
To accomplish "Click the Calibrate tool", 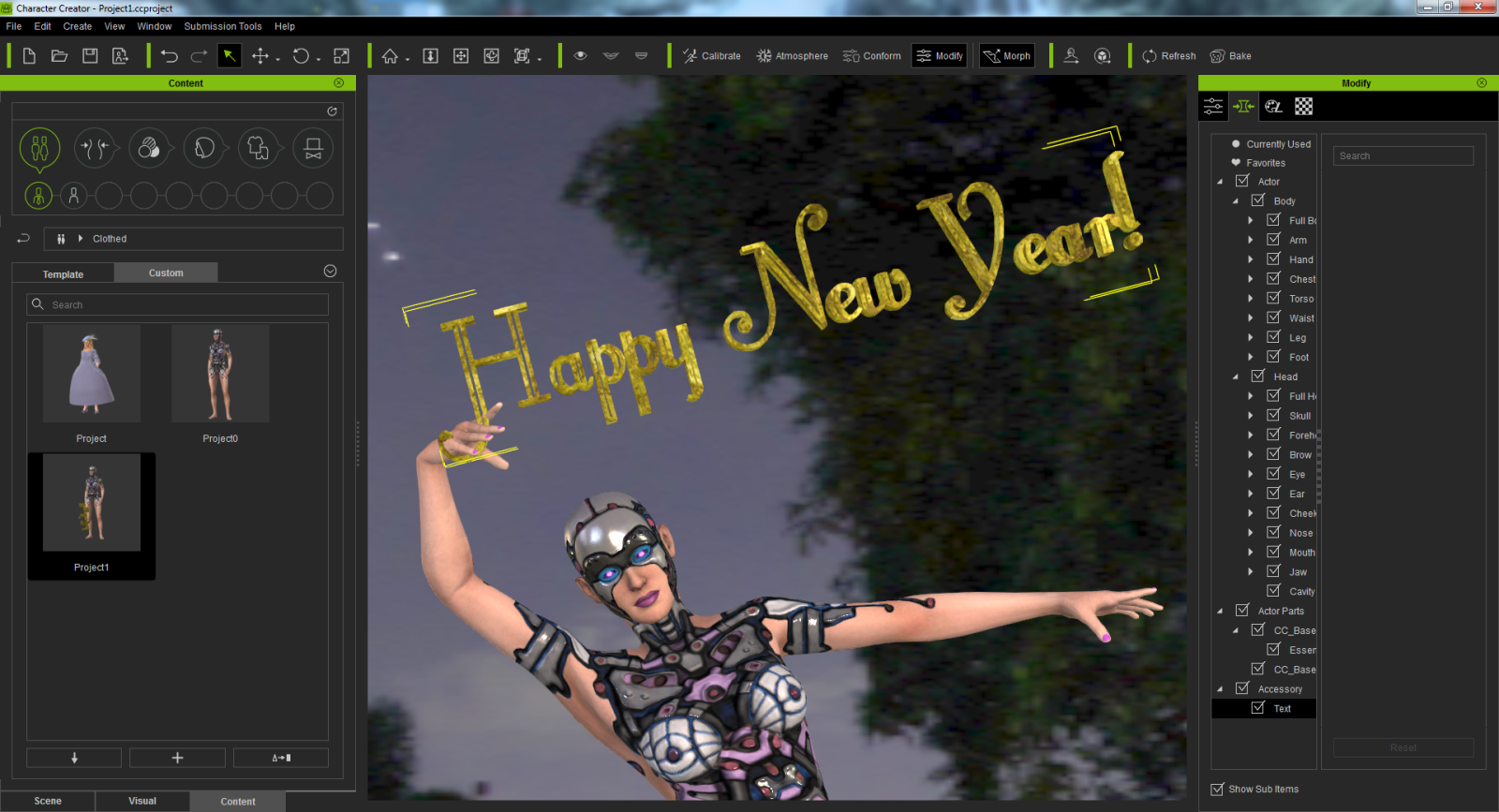I will [711, 56].
